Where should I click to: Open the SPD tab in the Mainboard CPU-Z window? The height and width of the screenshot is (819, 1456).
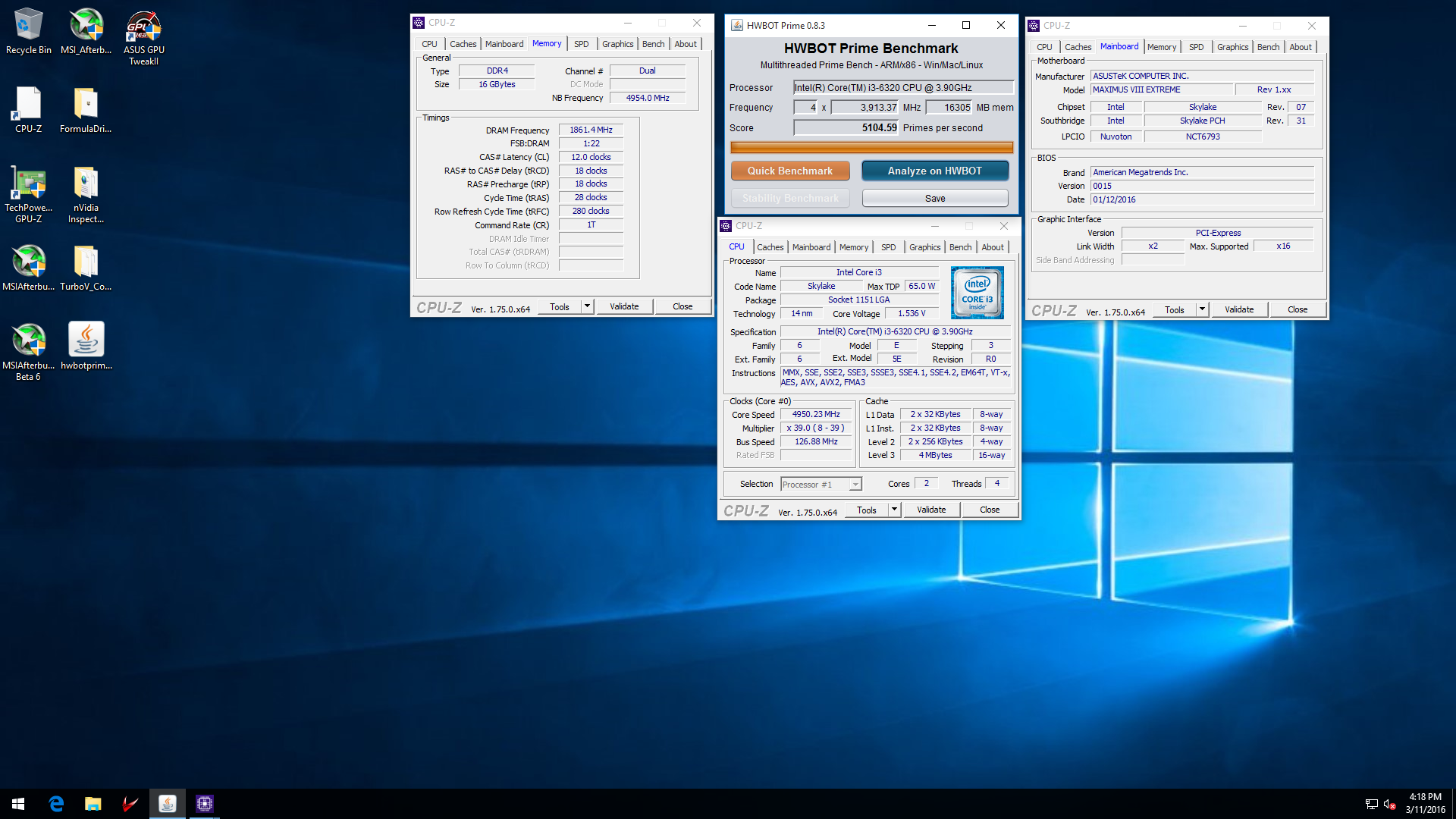point(1196,47)
